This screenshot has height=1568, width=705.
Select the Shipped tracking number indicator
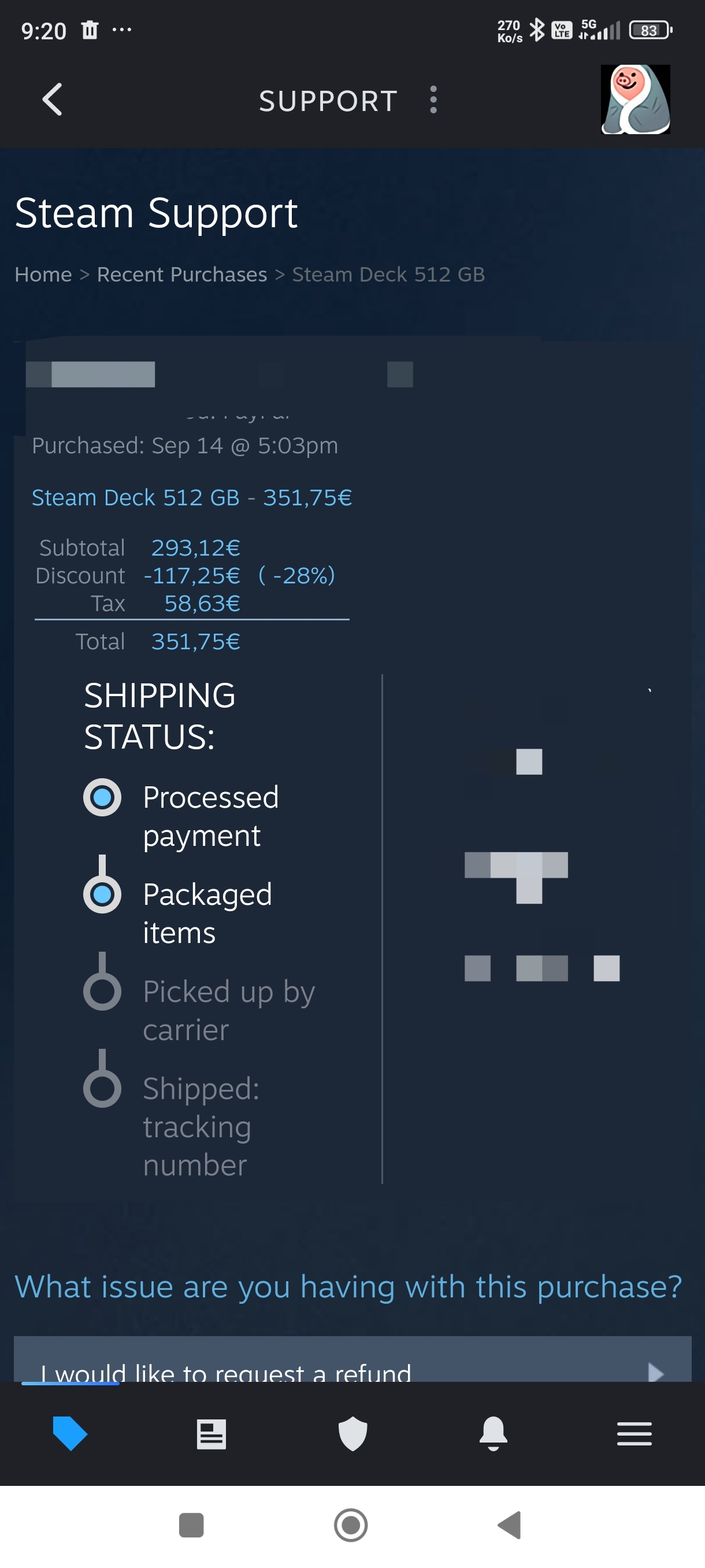coord(102,1088)
